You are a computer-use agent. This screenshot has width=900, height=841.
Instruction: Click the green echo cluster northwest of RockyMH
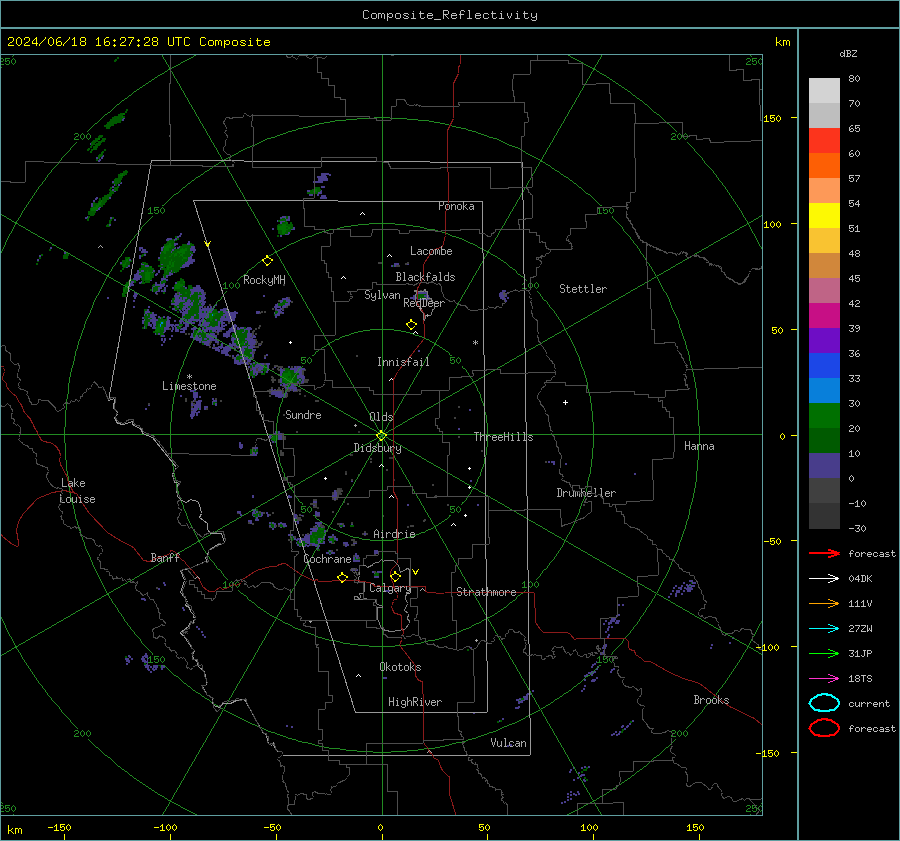click(176, 255)
